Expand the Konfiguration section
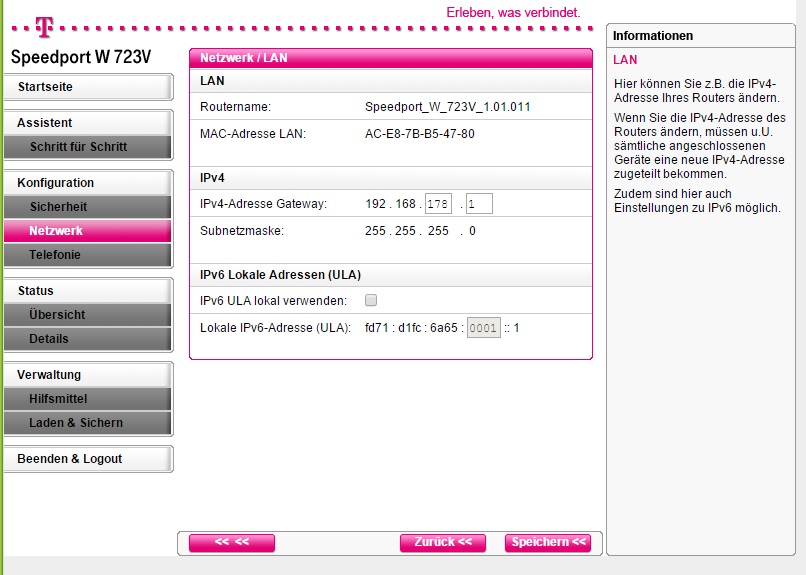 pos(87,183)
